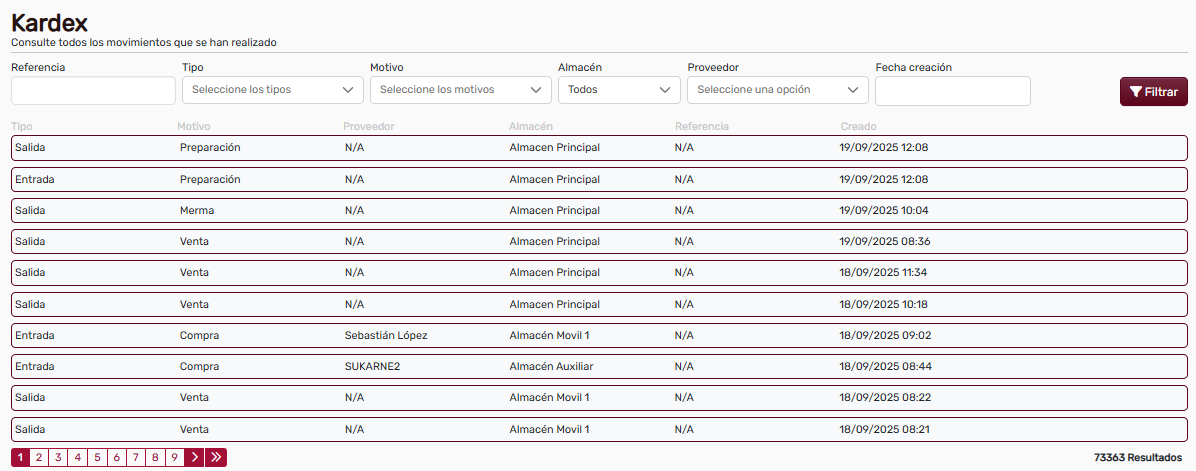
Task: Navigate to page 5
Action: coord(97,457)
